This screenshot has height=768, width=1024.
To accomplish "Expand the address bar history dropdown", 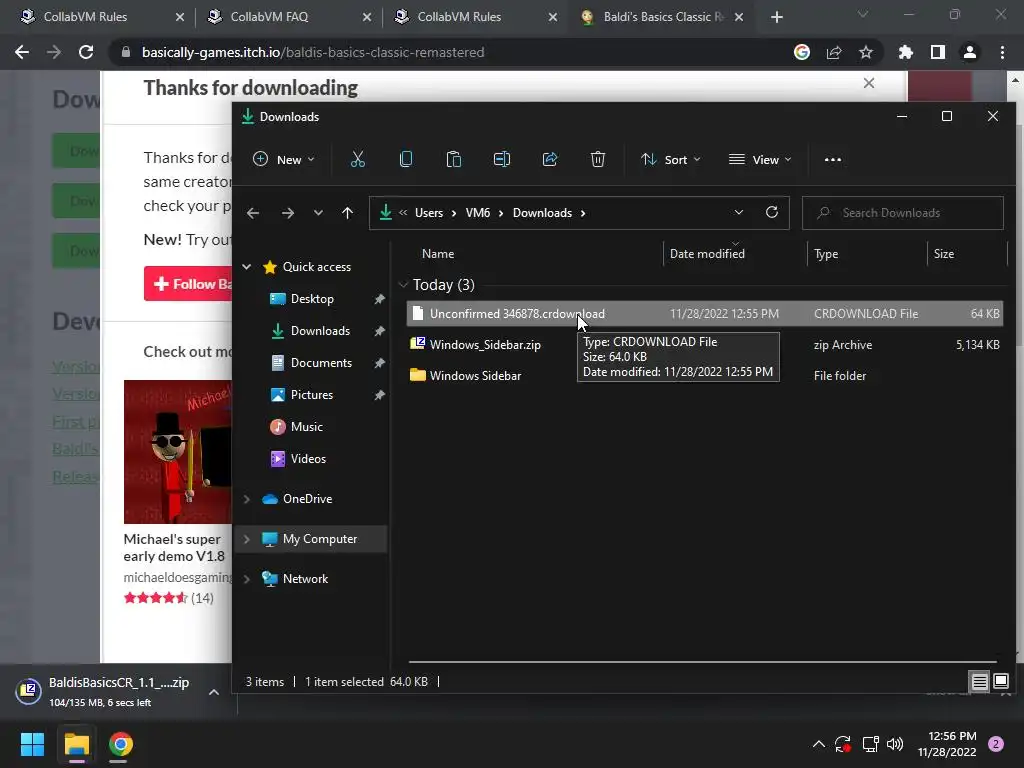I will [x=739, y=212].
